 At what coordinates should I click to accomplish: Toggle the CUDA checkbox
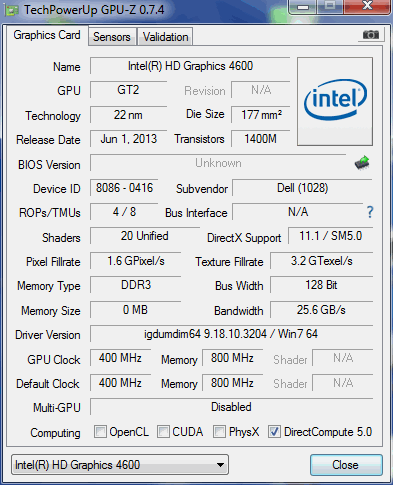click(x=163, y=431)
